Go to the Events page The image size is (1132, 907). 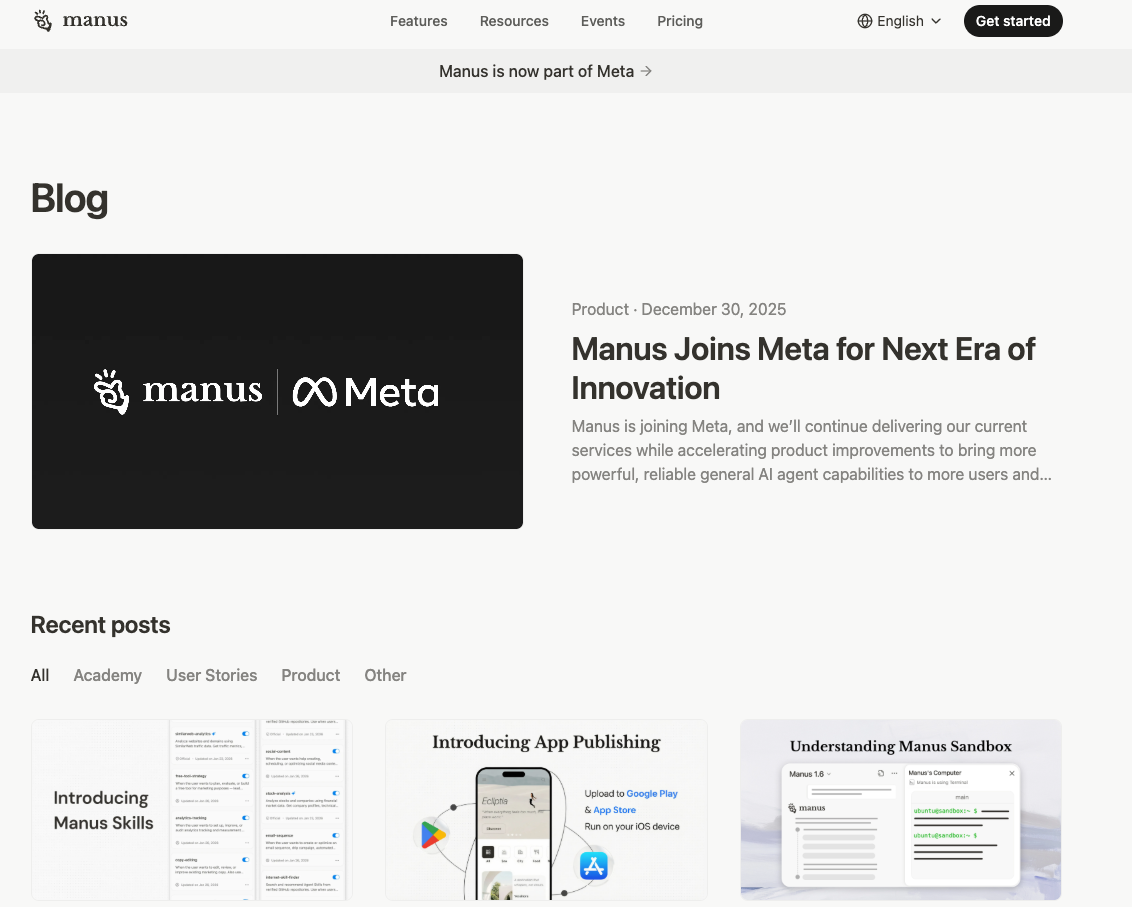coord(602,21)
